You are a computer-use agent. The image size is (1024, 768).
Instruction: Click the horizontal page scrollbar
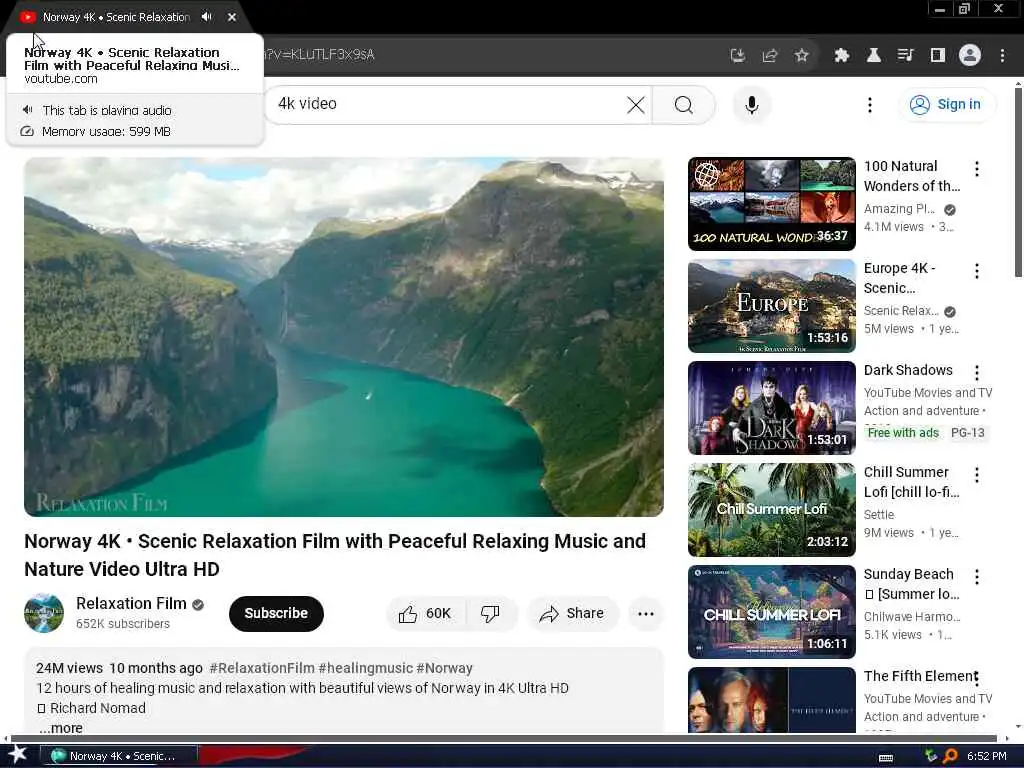point(503,739)
